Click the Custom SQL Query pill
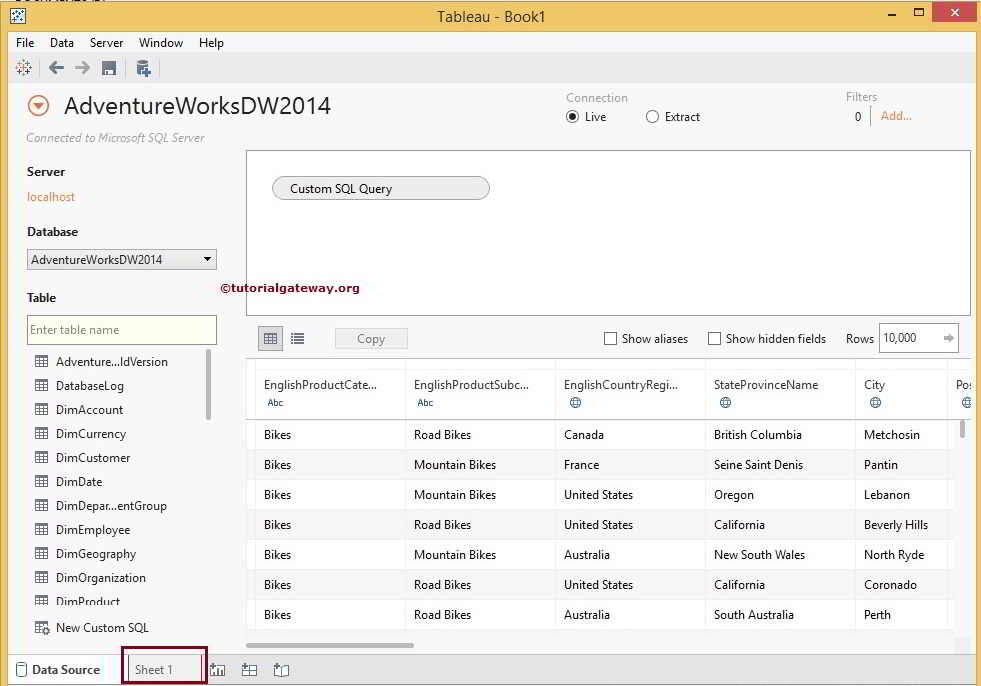 pos(380,188)
